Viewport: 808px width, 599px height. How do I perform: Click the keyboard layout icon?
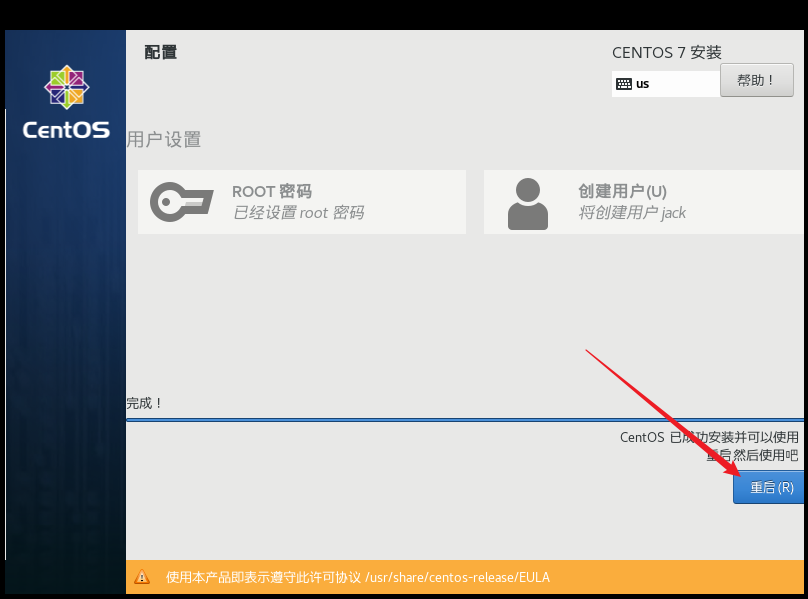[x=624, y=84]
